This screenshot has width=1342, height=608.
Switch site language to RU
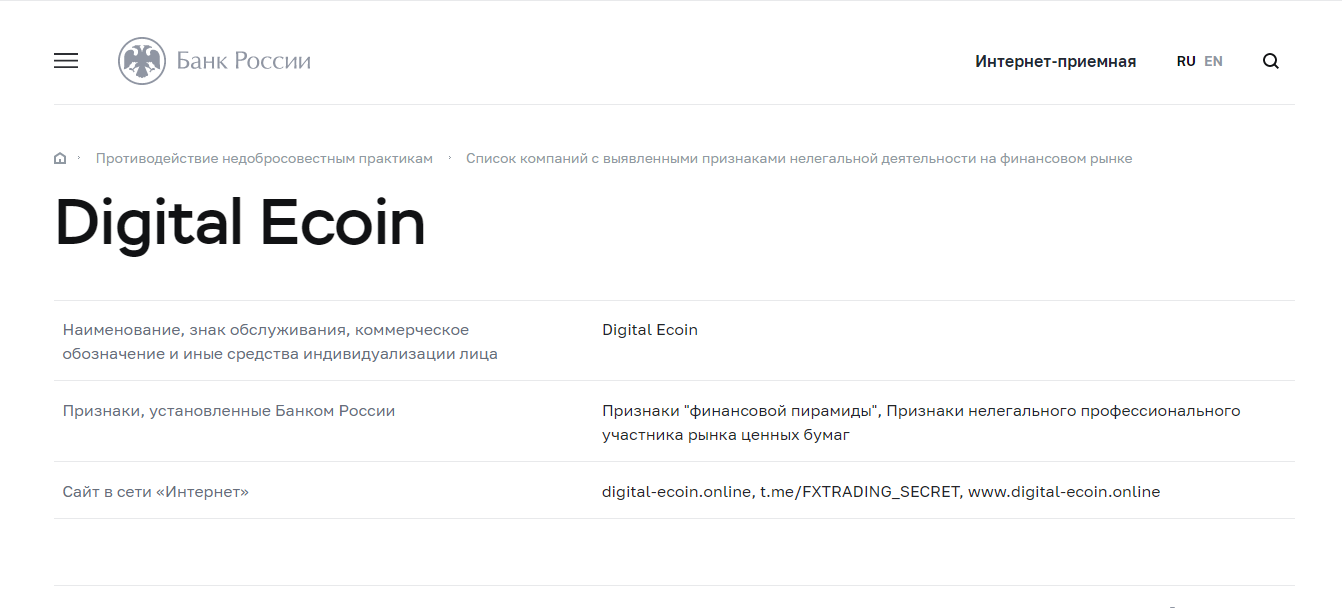tap(1186, 61)
